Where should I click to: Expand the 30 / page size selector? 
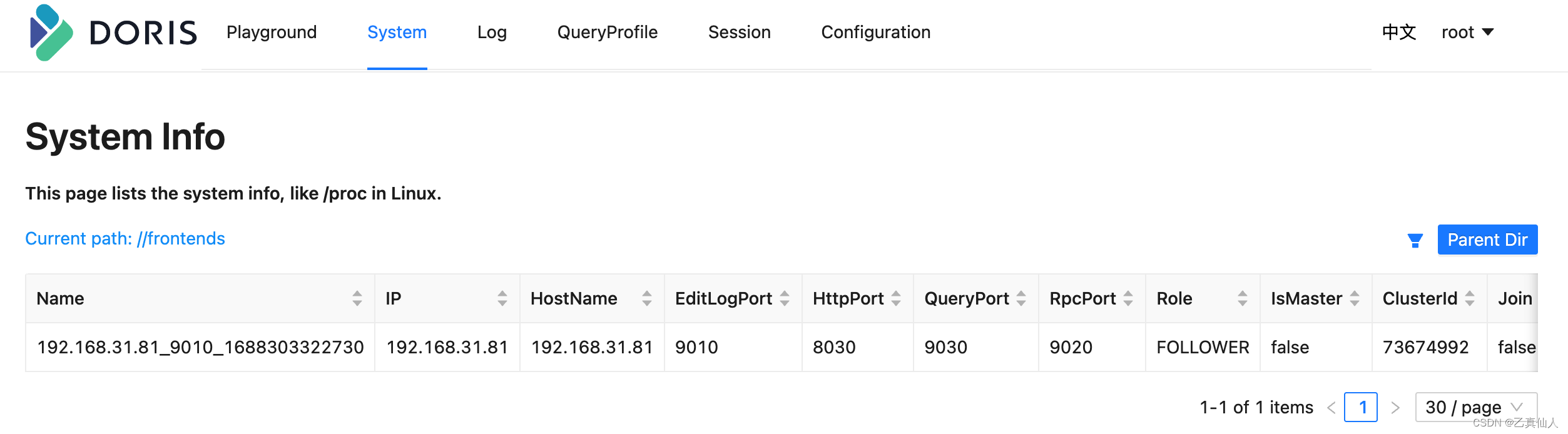tap(1475, 408)
